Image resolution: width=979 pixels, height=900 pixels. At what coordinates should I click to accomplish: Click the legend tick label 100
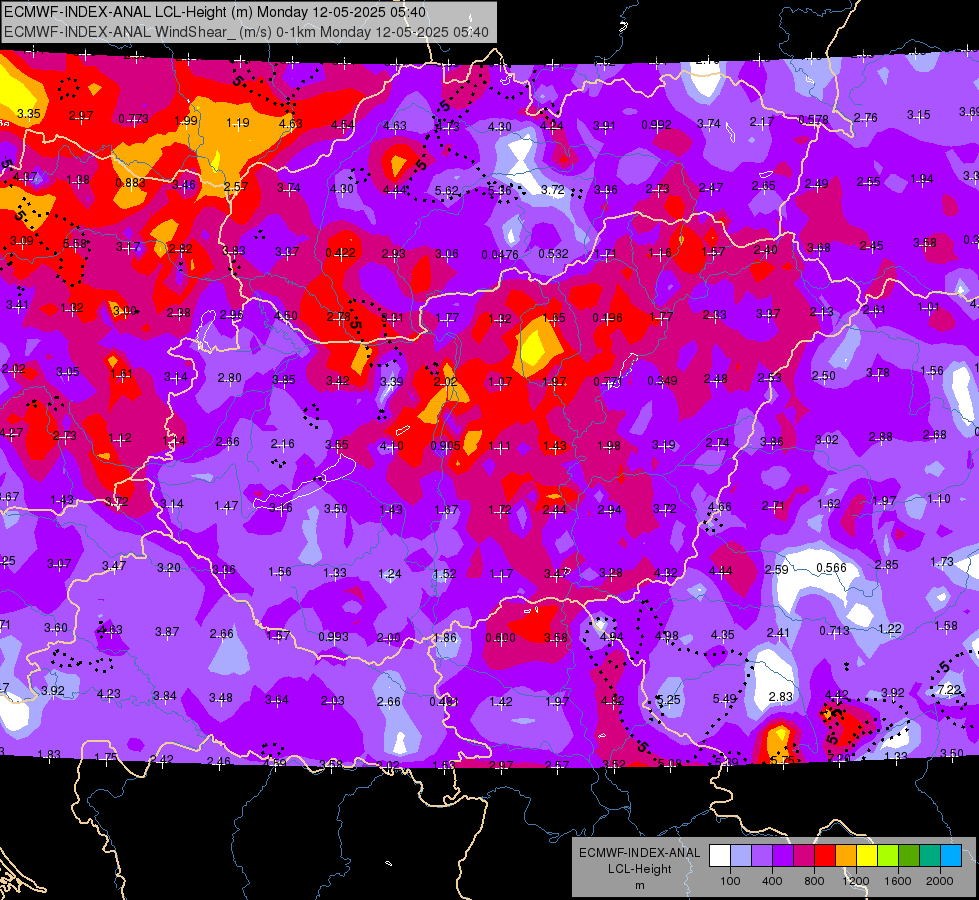[730, 881]
